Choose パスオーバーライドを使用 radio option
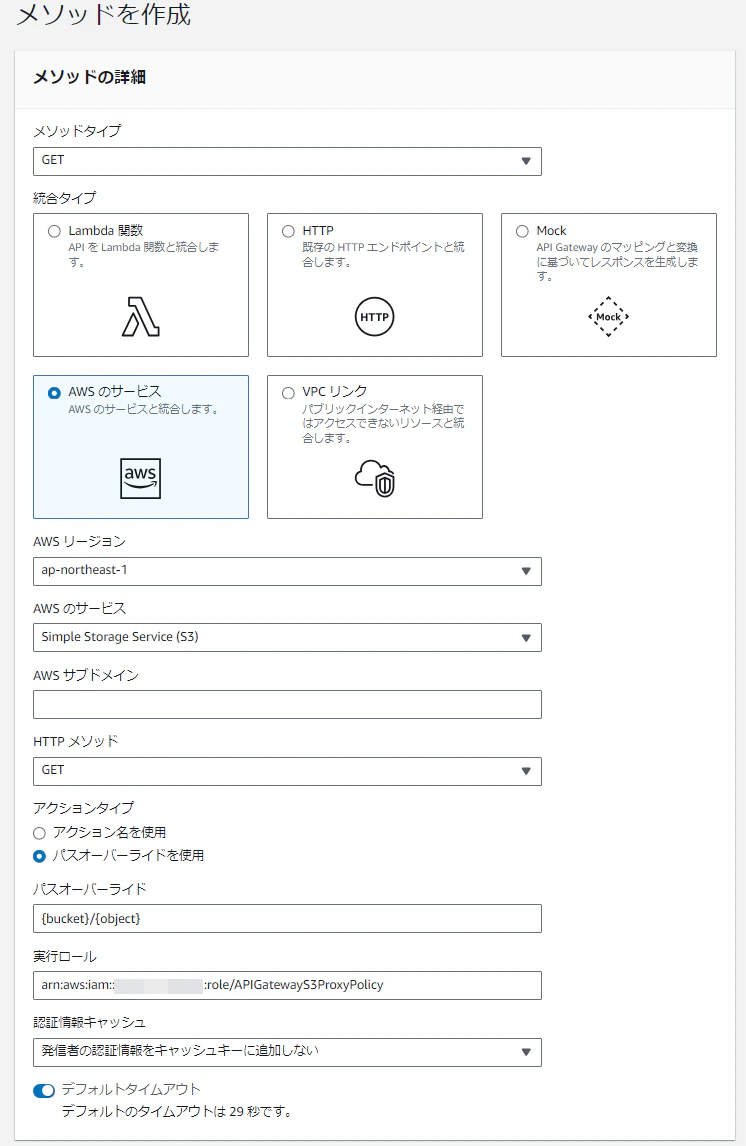This screenshot has width=746, height=1146. [39, 856]
